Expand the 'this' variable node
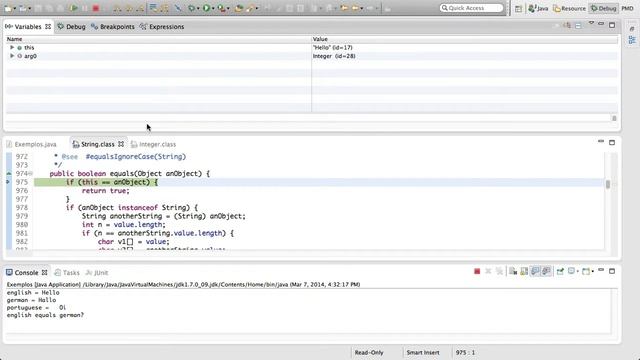Screen dimensions: 640x360 (12, 47)
